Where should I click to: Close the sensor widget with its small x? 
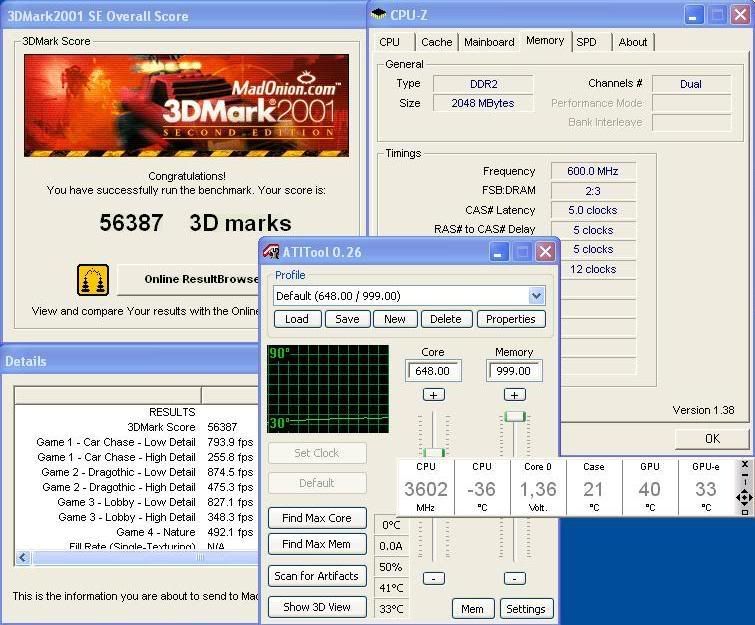pyautogui.click(x=744, y=465)
